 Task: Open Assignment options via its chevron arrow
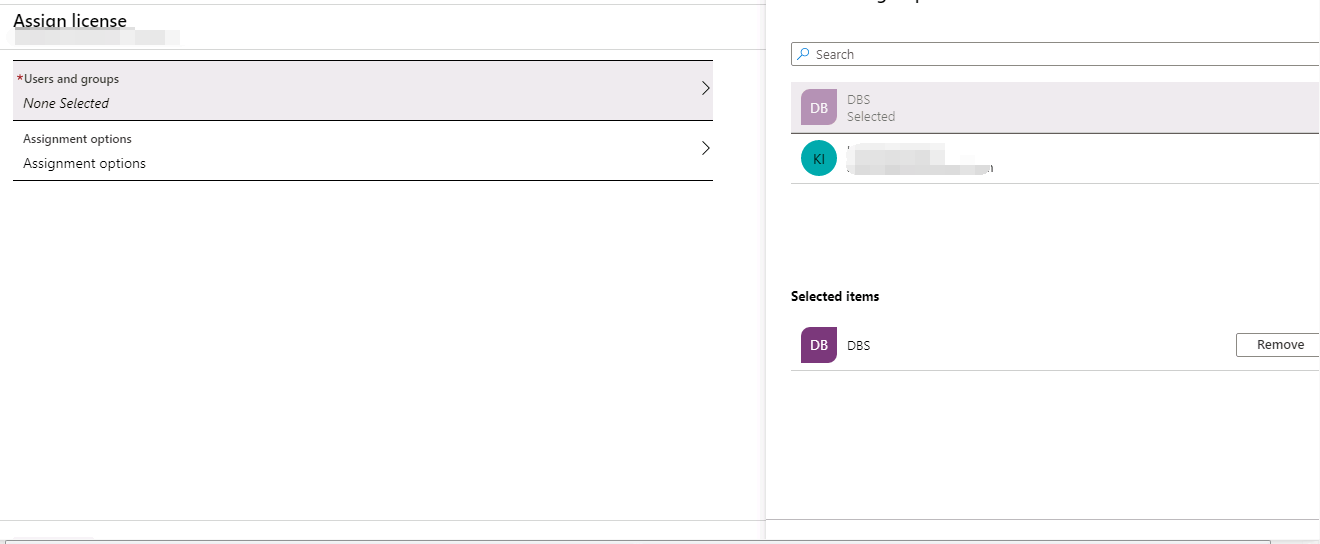[x=705, y=148]
